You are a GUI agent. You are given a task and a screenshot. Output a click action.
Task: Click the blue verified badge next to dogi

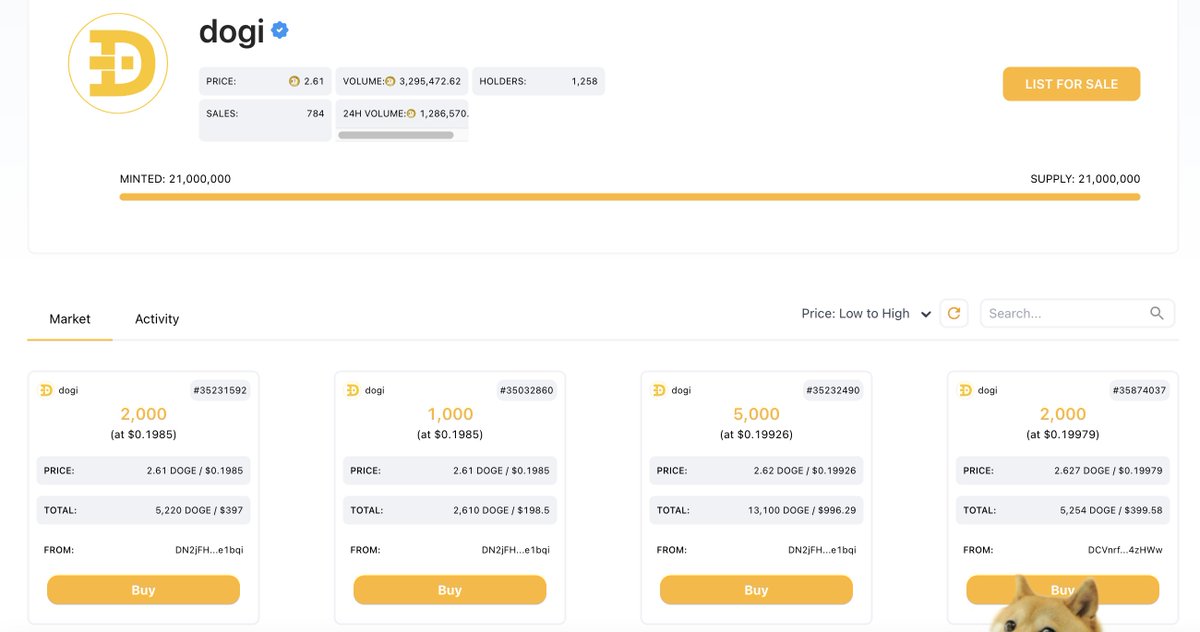[x=280, y=31]
